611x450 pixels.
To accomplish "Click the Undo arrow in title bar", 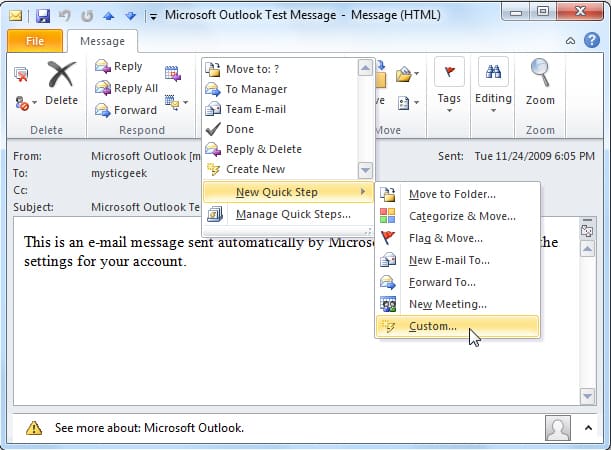I will pos(65,16).
